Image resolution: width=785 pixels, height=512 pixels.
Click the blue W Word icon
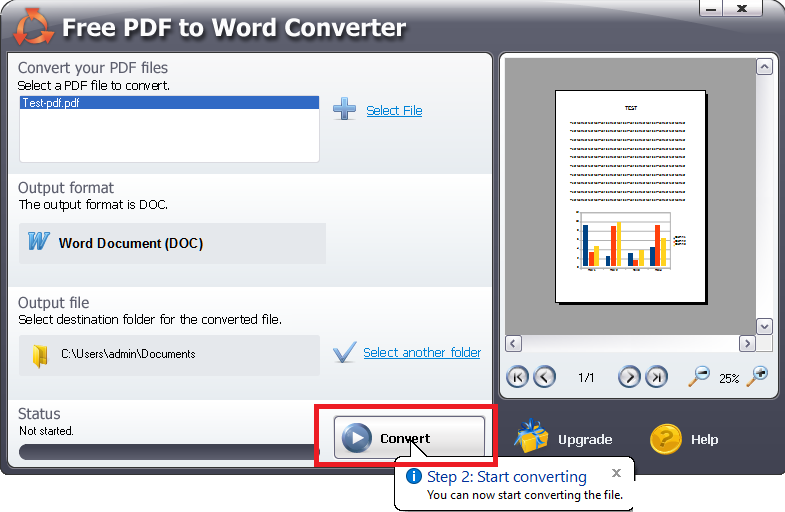(x=39, y=241)
